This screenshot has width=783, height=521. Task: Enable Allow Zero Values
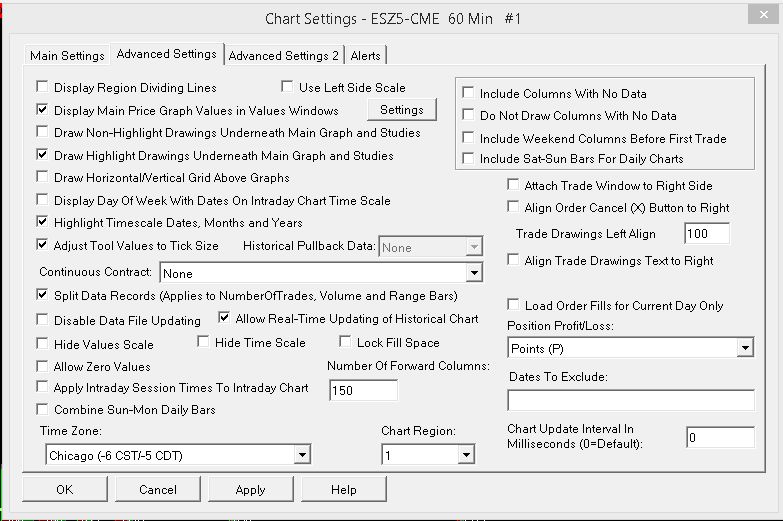42,366
